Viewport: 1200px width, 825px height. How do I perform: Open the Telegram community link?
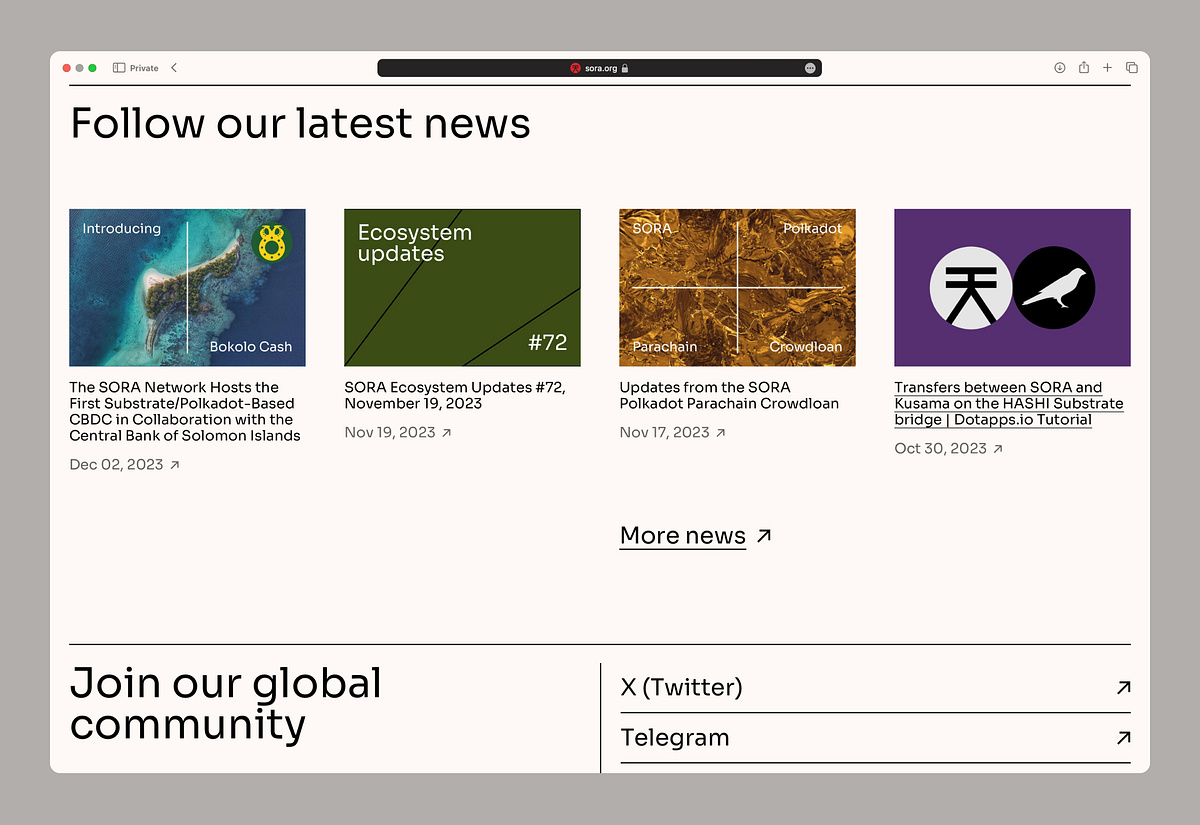675,738
